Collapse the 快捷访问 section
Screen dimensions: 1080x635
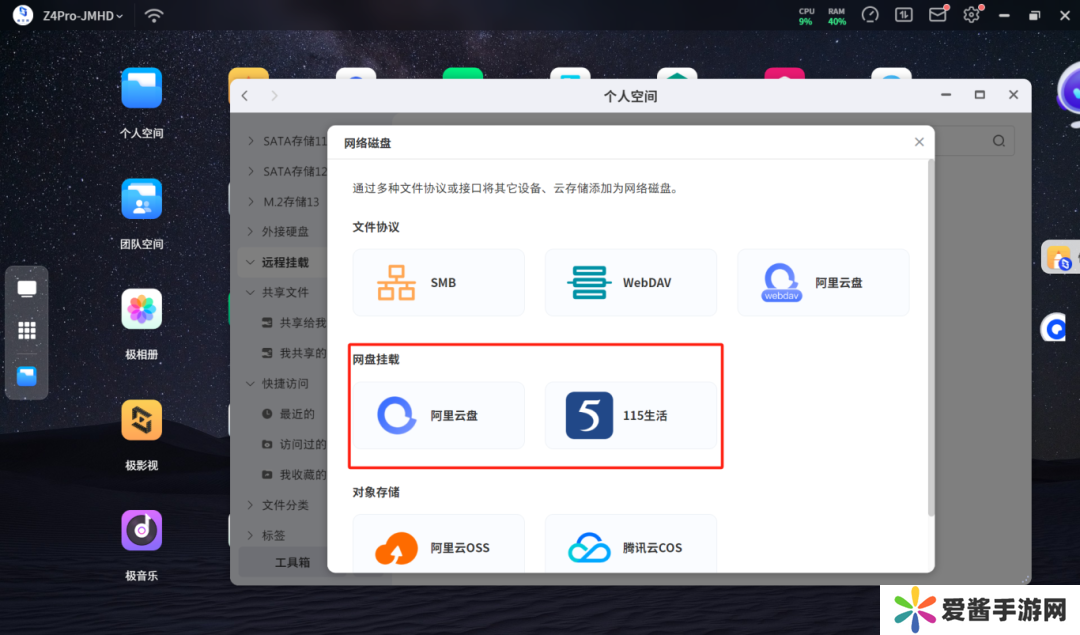click(250, 383)
